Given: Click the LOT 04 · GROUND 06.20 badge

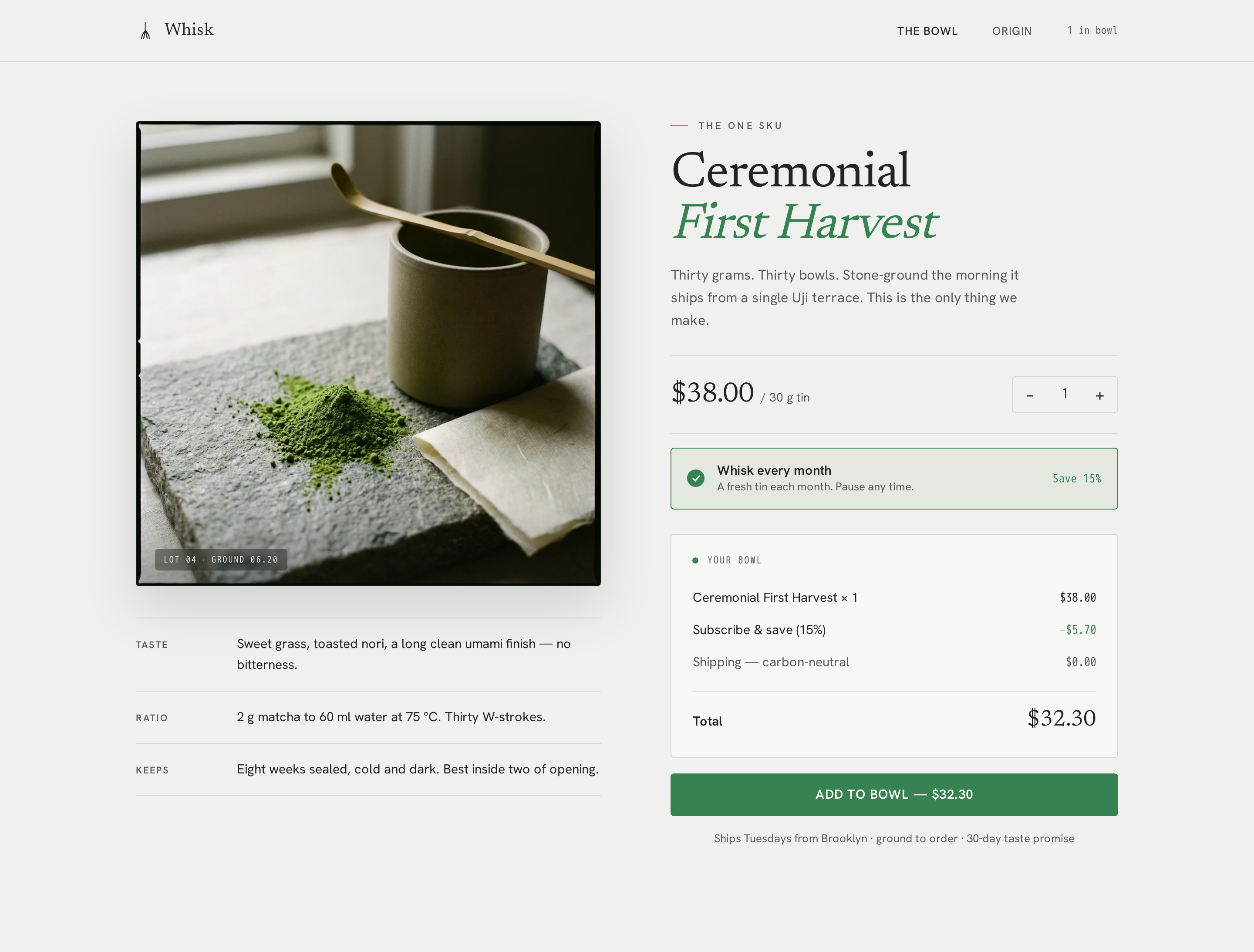Looking at the screenshot, I should click(x=220, y=560).
